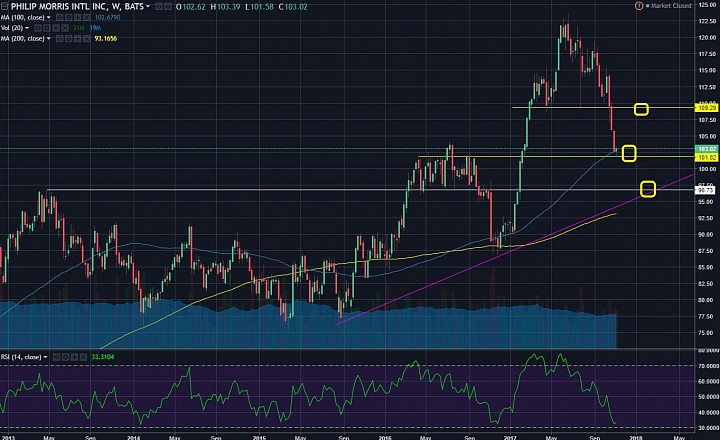Image resolution: width=720 pixels, height=440 pixels.
Task: Click the 2014 label on time axis
Action: click(134, 437)
